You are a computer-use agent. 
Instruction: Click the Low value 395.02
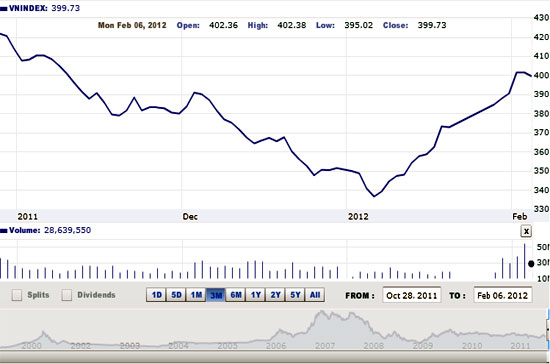[358, 25]
